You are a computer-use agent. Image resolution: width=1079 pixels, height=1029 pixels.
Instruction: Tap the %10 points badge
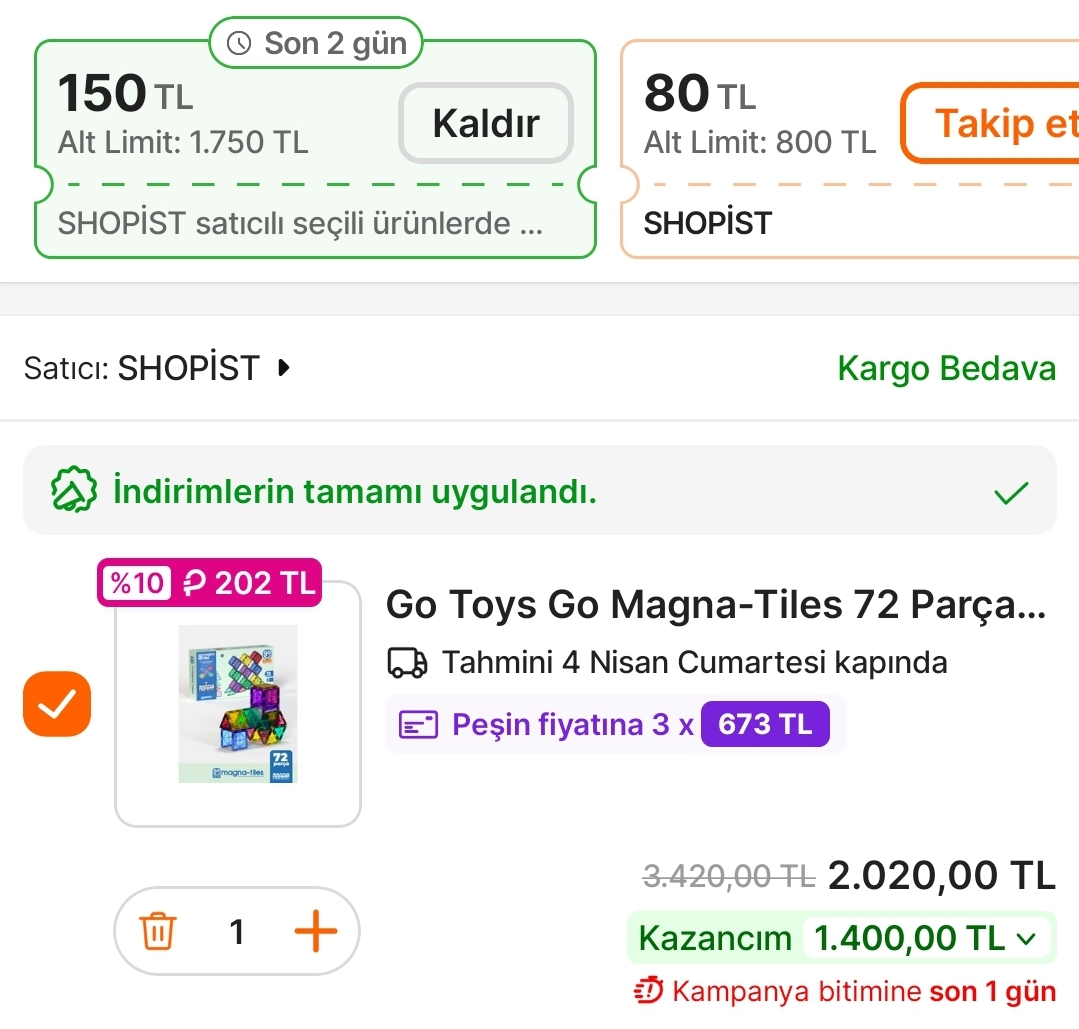pos(136,583)
